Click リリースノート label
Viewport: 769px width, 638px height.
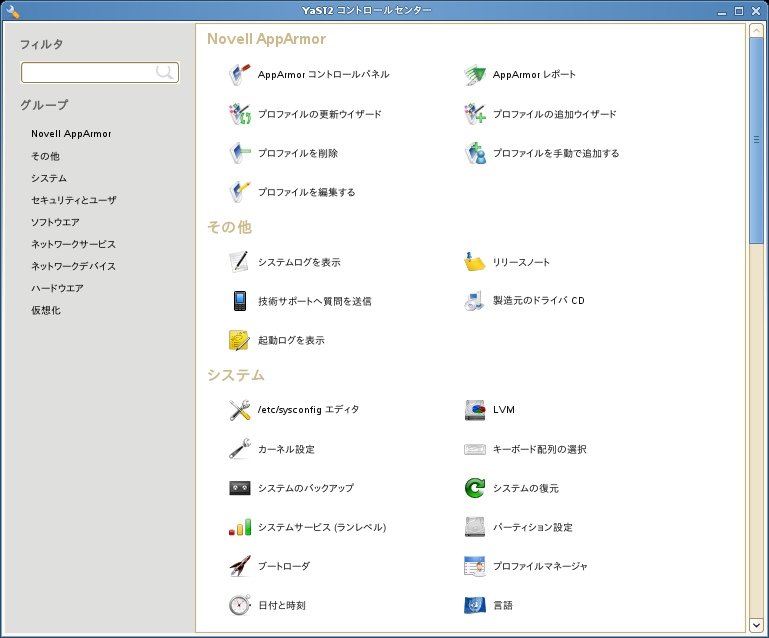coord(521,262)
